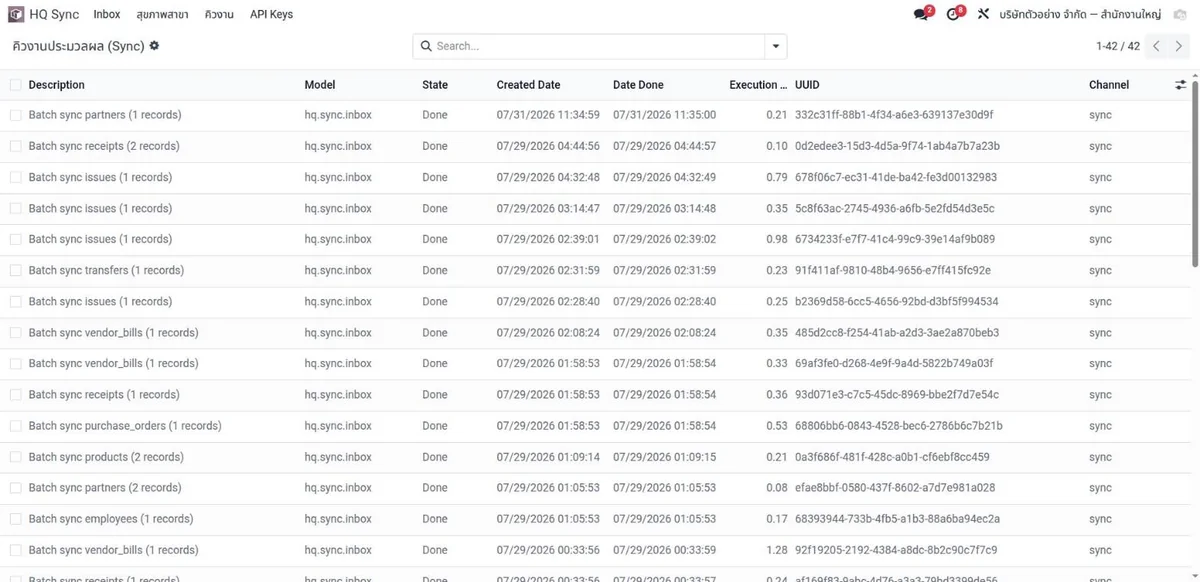This screenshot has height=582, width=1200.
Task: Check the Batch sync transfers row checkbox
Action: [x=15, y=270]
